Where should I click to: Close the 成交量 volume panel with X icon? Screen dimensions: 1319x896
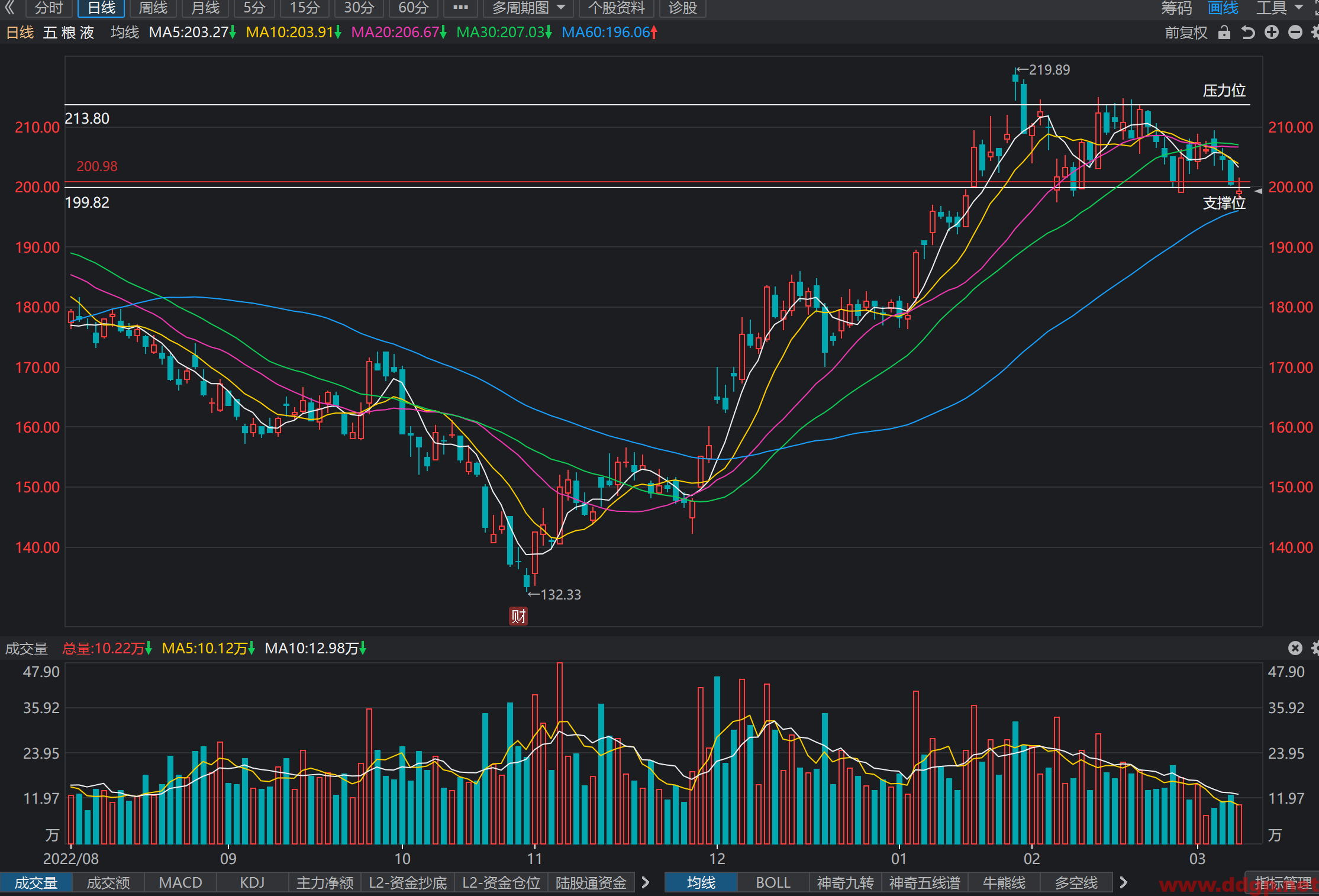pos(1295,648)
